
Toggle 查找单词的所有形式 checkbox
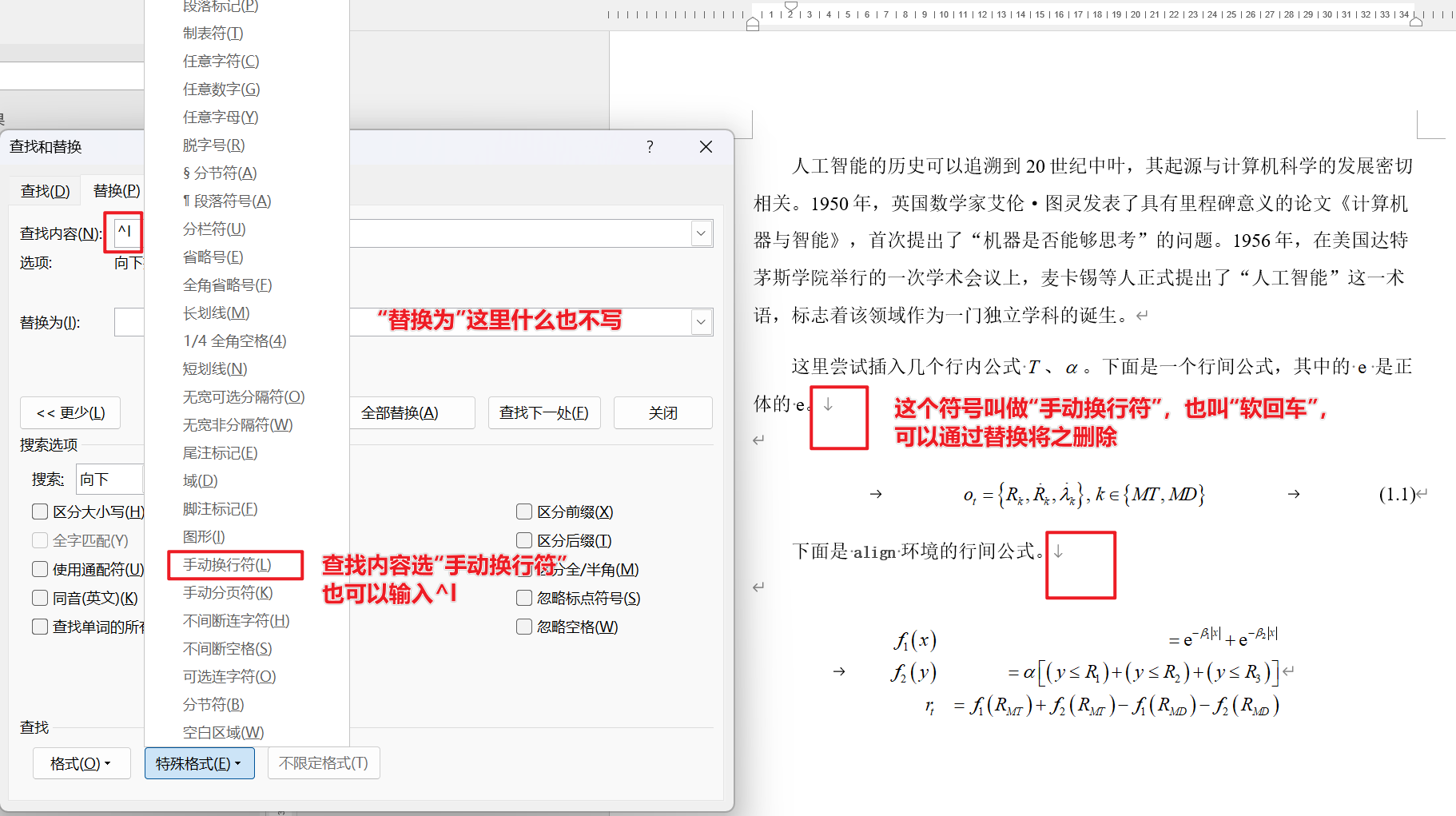40,627
